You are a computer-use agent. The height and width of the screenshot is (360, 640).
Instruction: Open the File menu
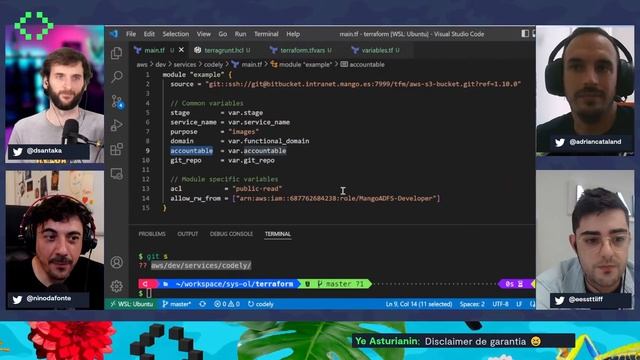(131, 34)
